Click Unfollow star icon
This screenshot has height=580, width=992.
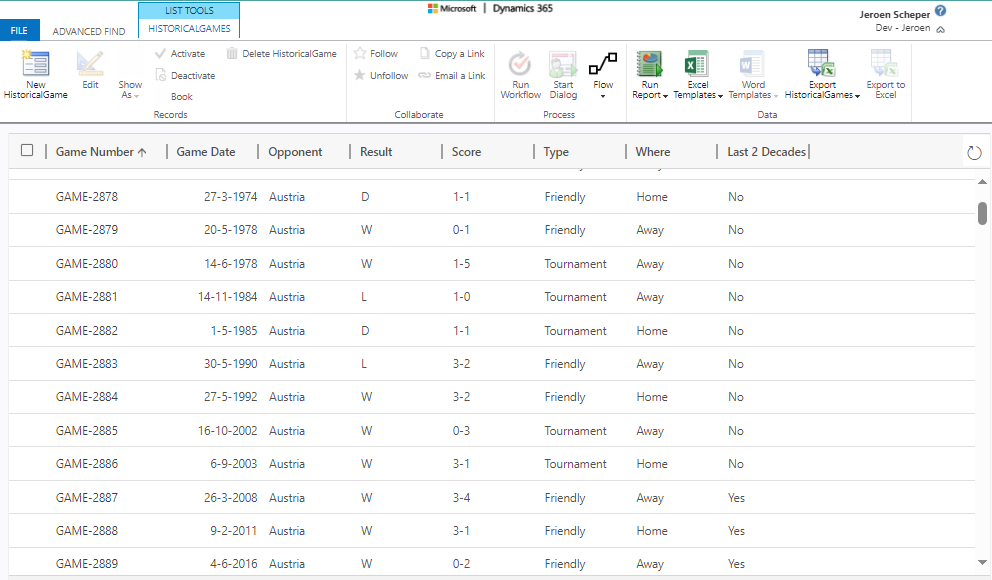(360, 75)
